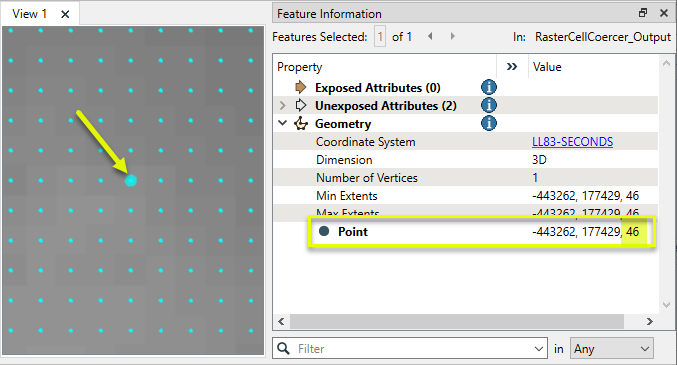
Task: Click the Point value -443262, 177429, 46
Action: [x=585, y=232]
